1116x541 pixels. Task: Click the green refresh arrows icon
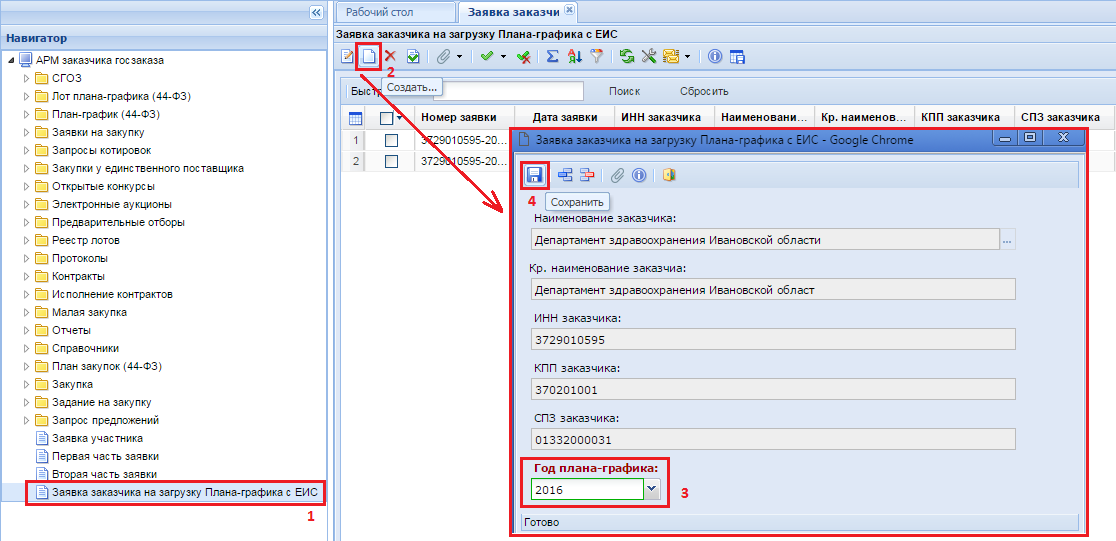627,57
